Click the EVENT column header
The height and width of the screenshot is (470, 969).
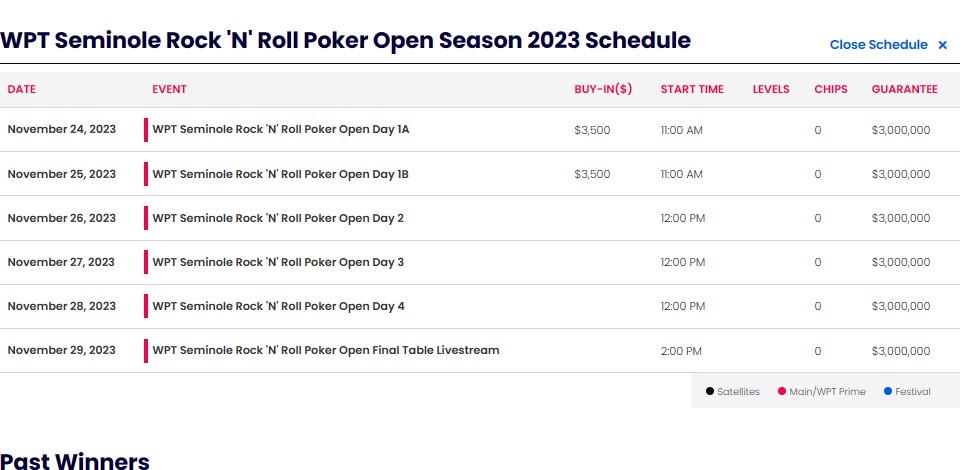(x=169, y=89)
